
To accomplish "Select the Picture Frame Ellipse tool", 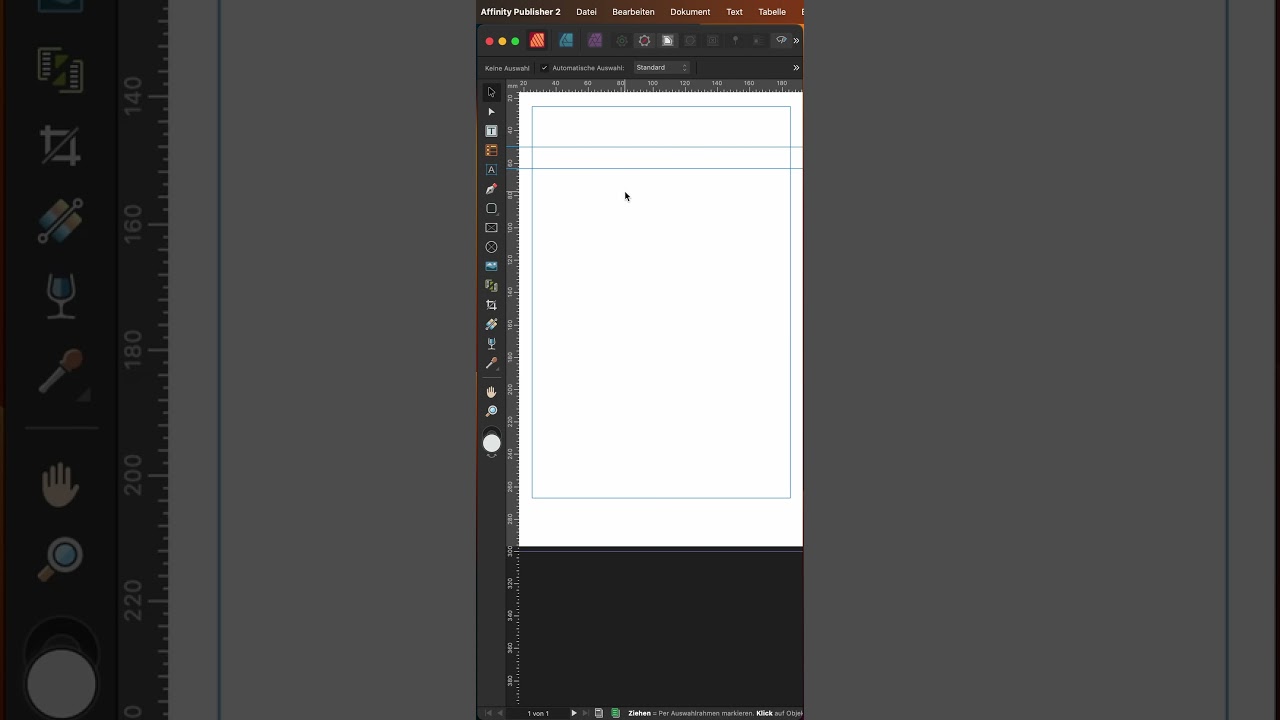I will [491, 247].
